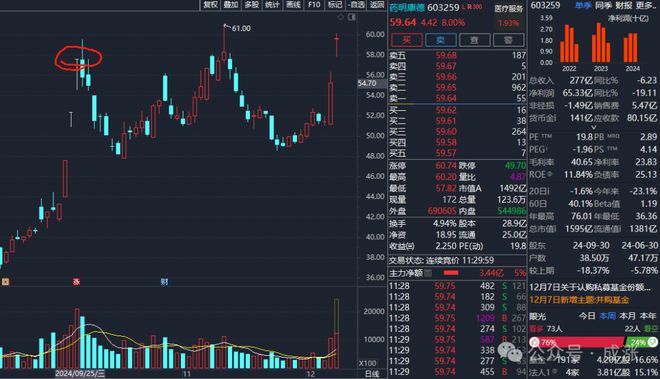Viewport: 660px width, 379px height.
Task: Select the 本周 sentiment period tab
Action: (x=607, y=316)
